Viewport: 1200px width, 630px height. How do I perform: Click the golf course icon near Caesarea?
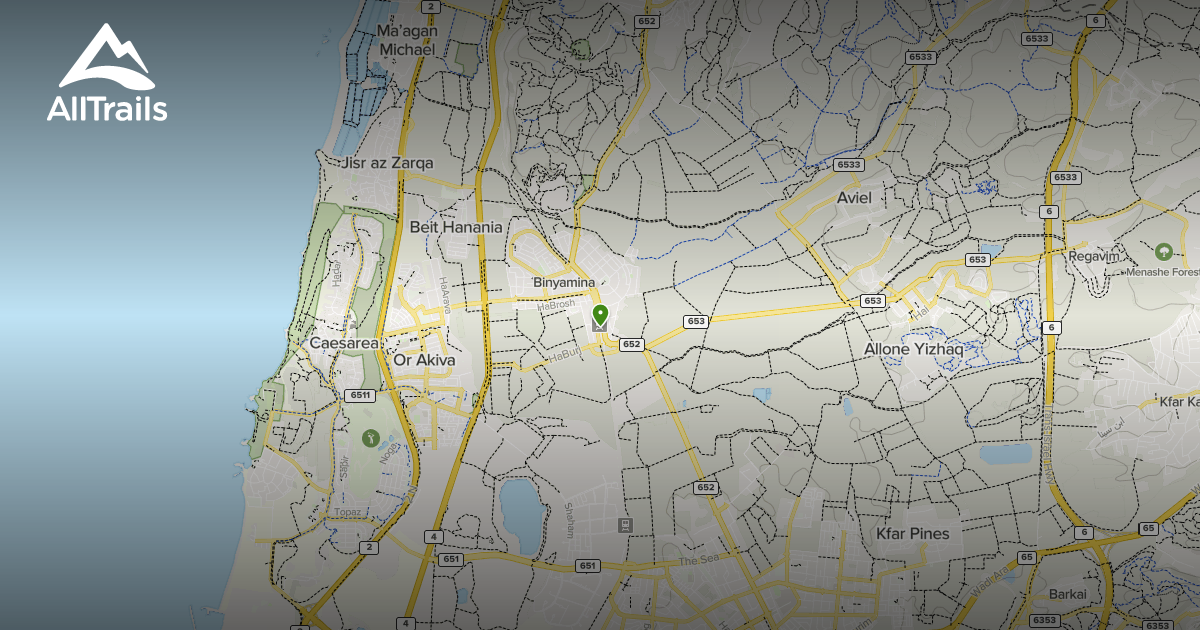pos(370,437)
